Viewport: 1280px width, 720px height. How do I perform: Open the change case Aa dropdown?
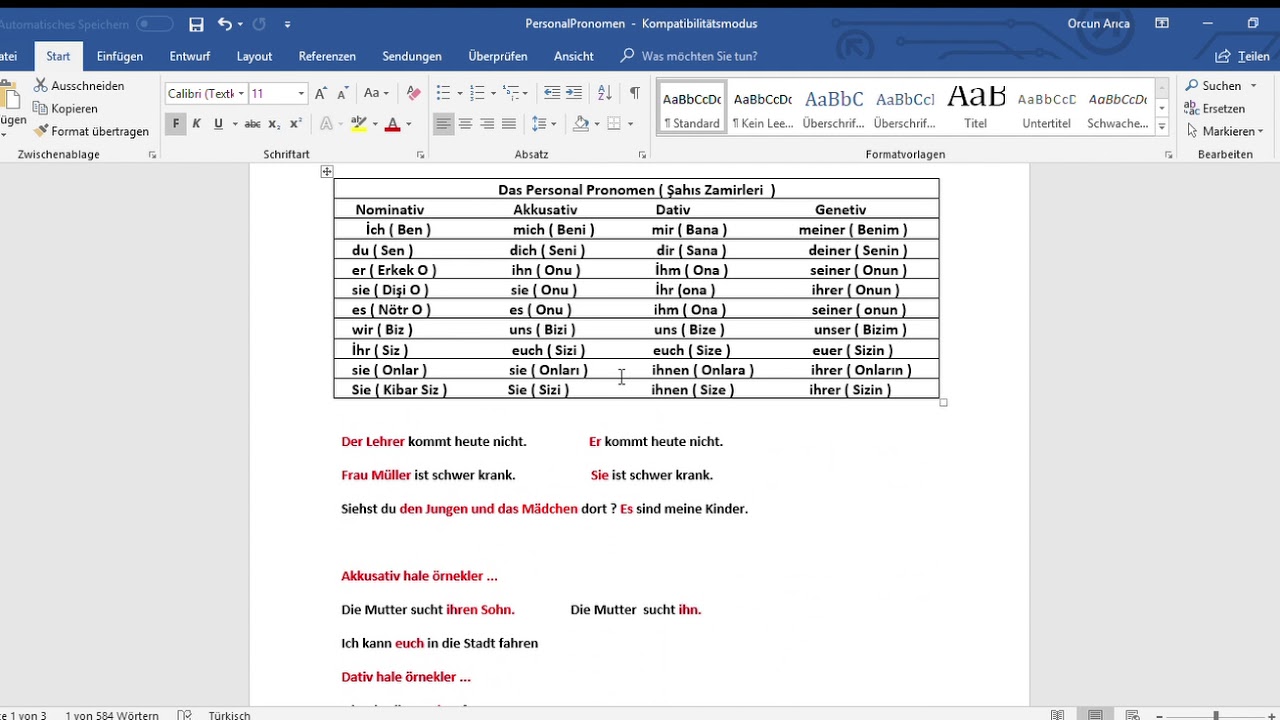tap(376, 93)
